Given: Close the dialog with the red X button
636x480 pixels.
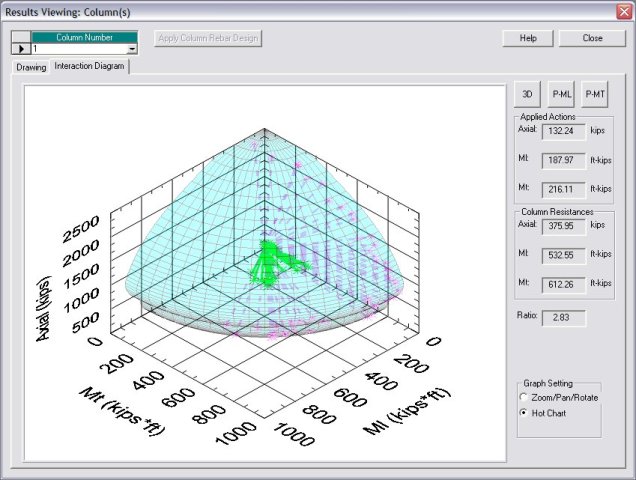Looking at the screenshot, I should [x=624, y=12].
